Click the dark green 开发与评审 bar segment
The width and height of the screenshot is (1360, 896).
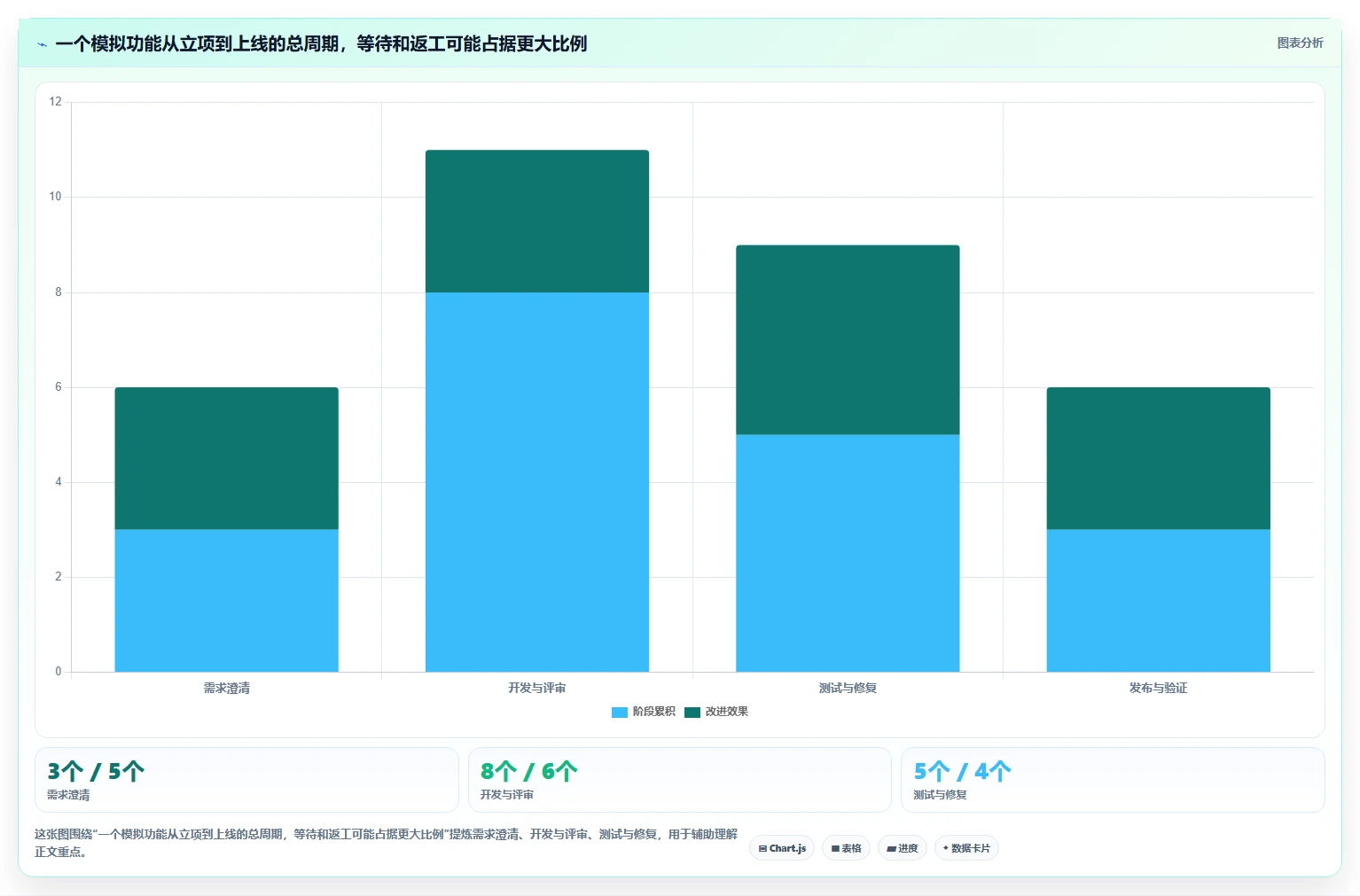[537, 222]
